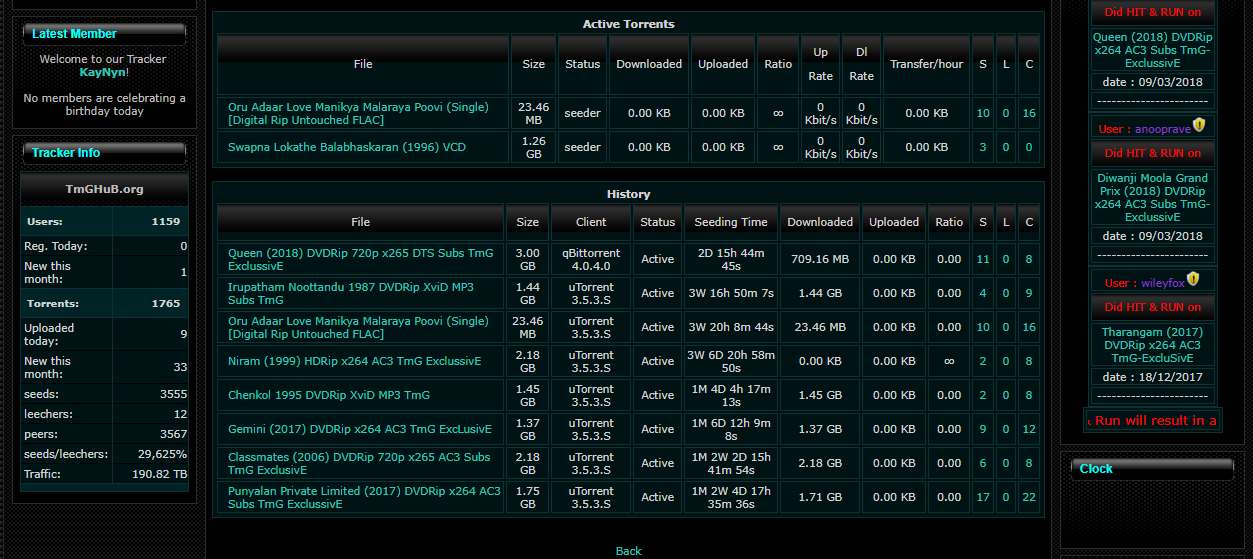Click the Latest Member panel header
Image resolution: width=1253 pixels, height=559 pixels.
104,34
